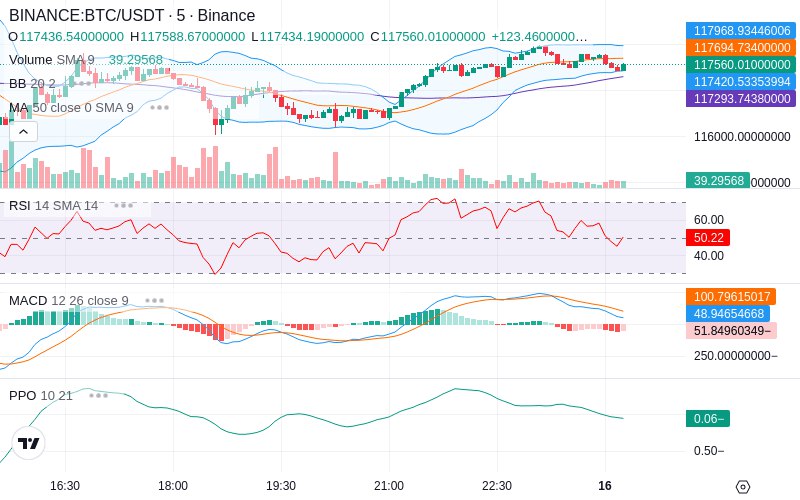Click the blue MACD value label 48.94654668

tap(728, 313)
